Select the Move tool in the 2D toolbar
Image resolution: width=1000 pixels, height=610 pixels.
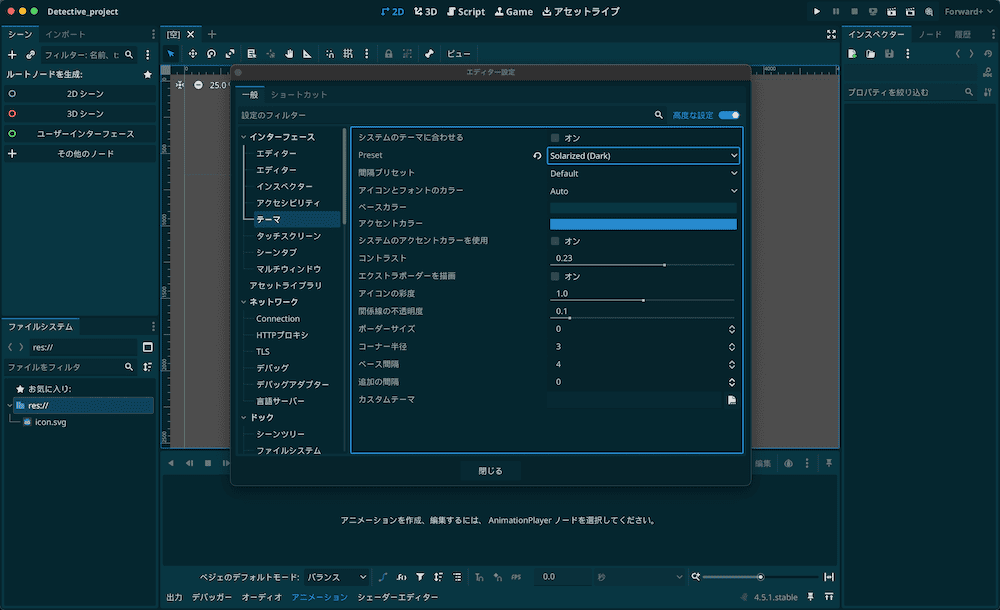(x=193, y=53)
